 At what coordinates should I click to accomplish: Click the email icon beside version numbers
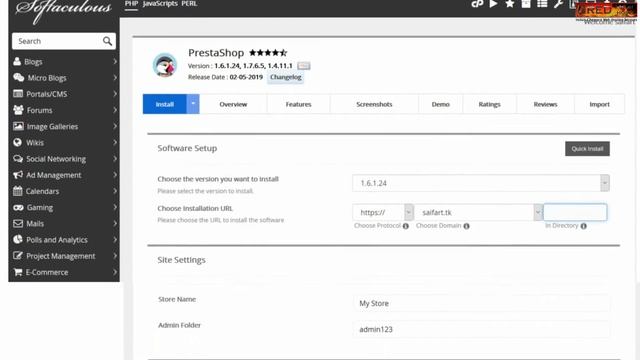303,66
